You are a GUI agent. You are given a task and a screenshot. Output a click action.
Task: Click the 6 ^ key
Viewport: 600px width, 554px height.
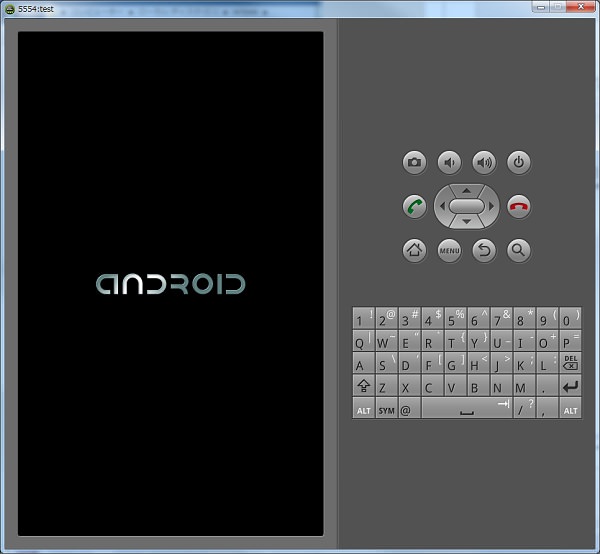478,318
